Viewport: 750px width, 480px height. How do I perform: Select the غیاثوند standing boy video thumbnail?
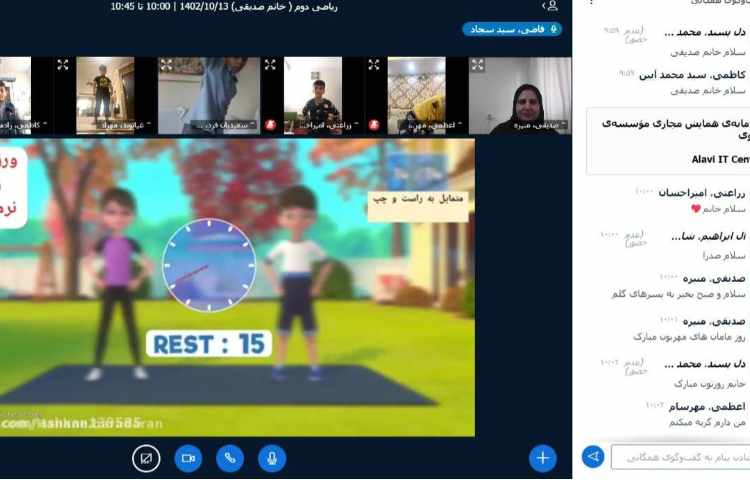(x=105, y=96)
